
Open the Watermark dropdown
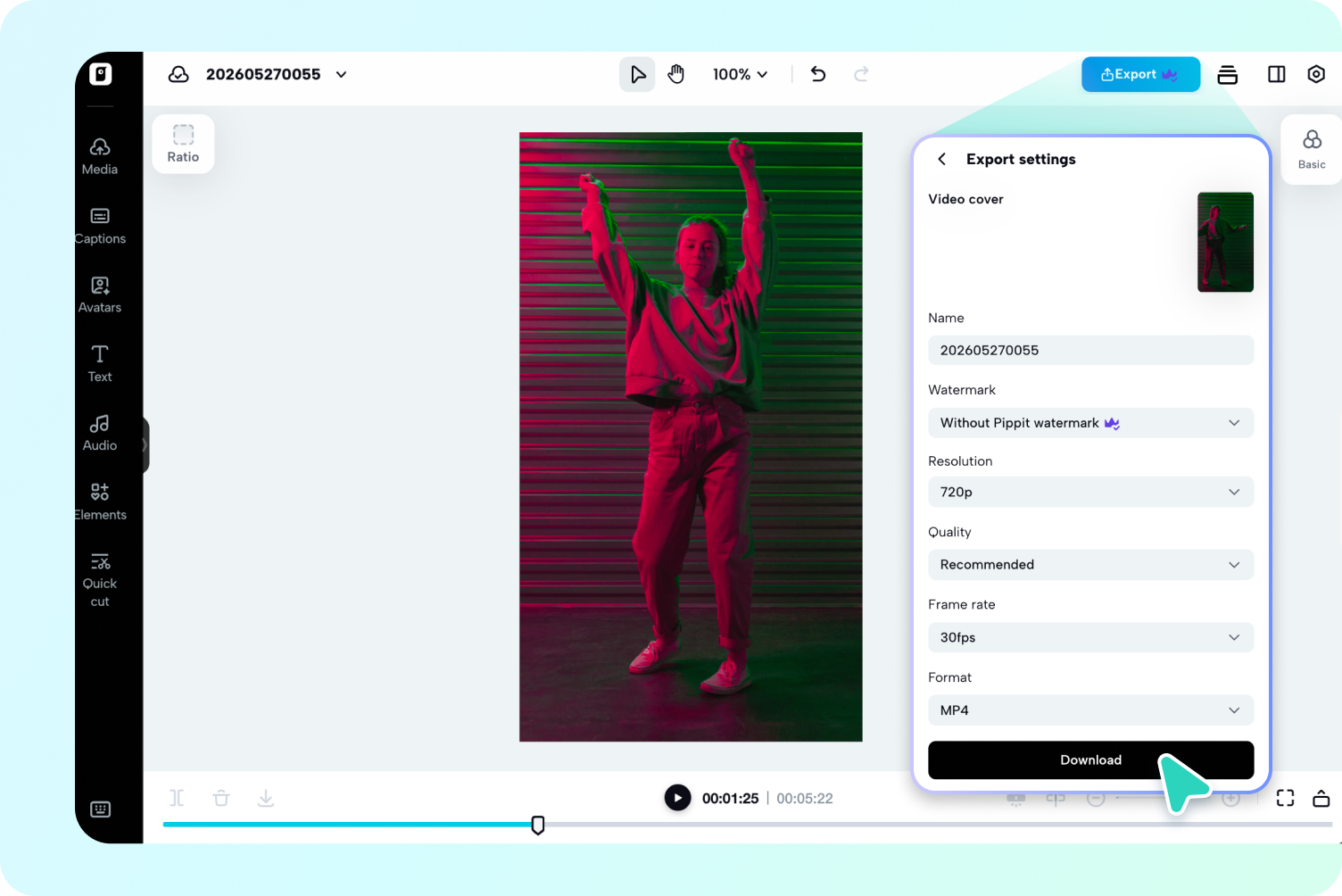[1090, 423]
